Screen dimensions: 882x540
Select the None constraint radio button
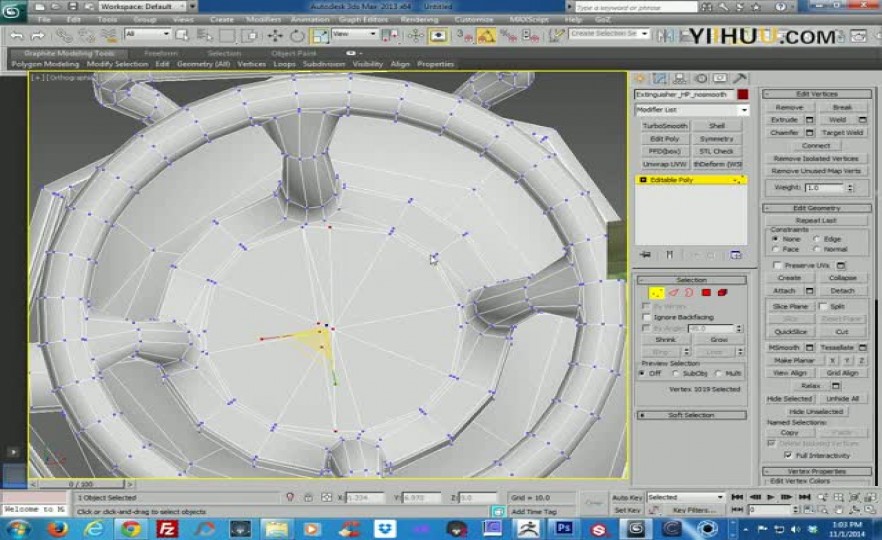point(776,239)
